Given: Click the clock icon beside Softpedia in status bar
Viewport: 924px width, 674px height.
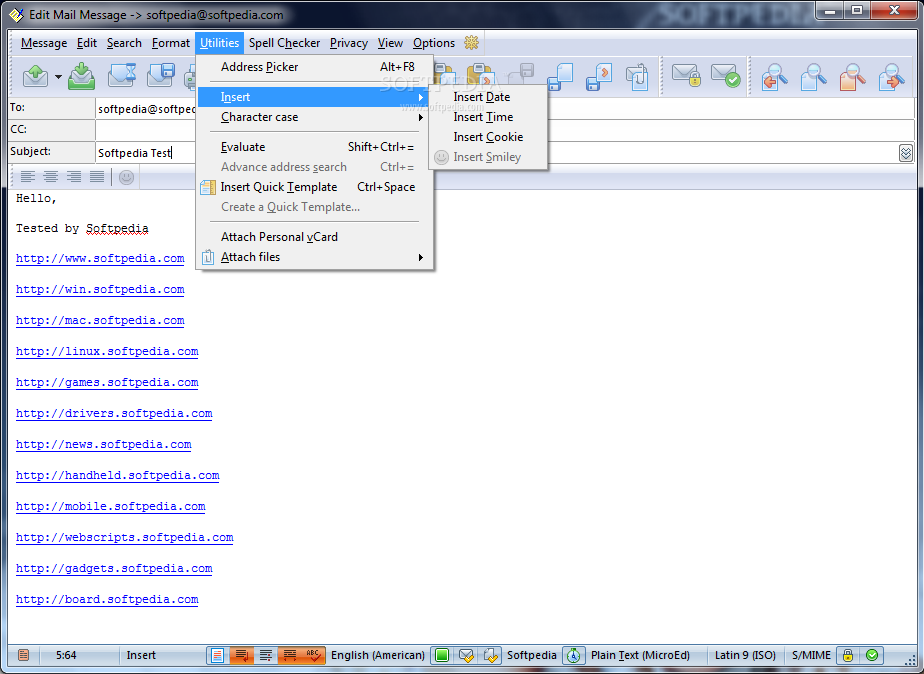Looking at the screenshot, I should pos(573,655).
